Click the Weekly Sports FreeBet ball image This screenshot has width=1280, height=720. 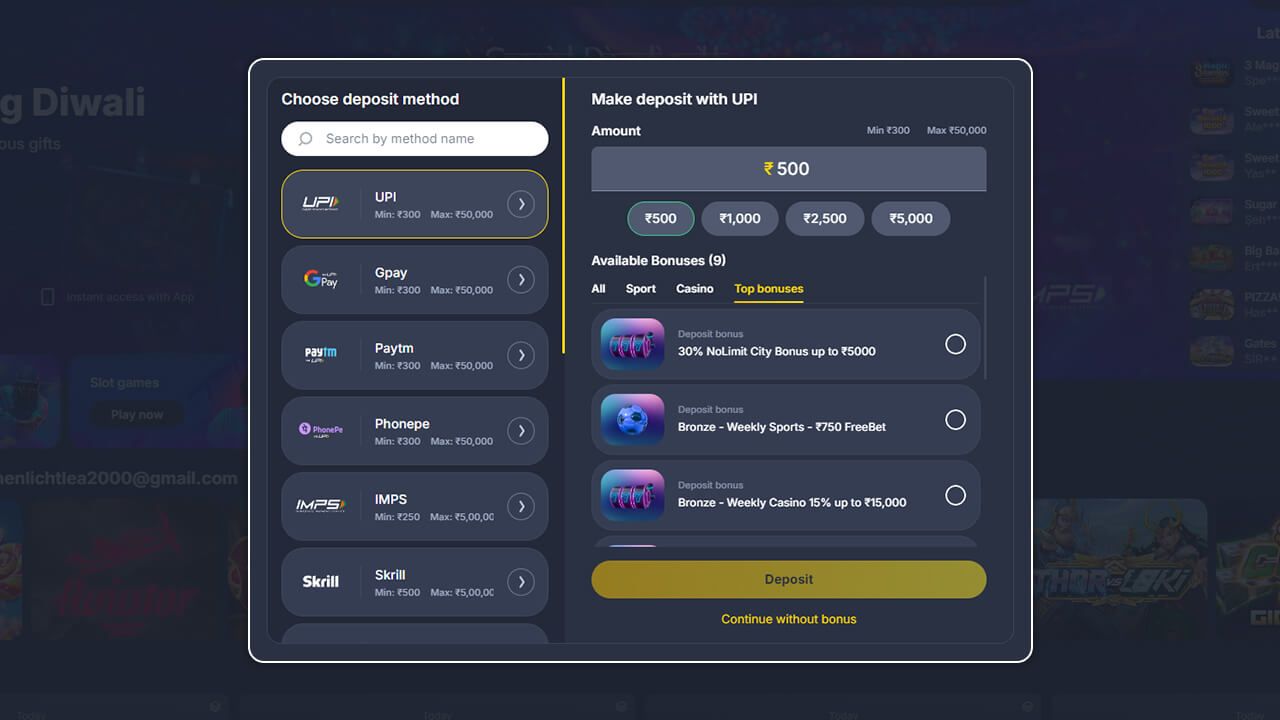(633, 419)
